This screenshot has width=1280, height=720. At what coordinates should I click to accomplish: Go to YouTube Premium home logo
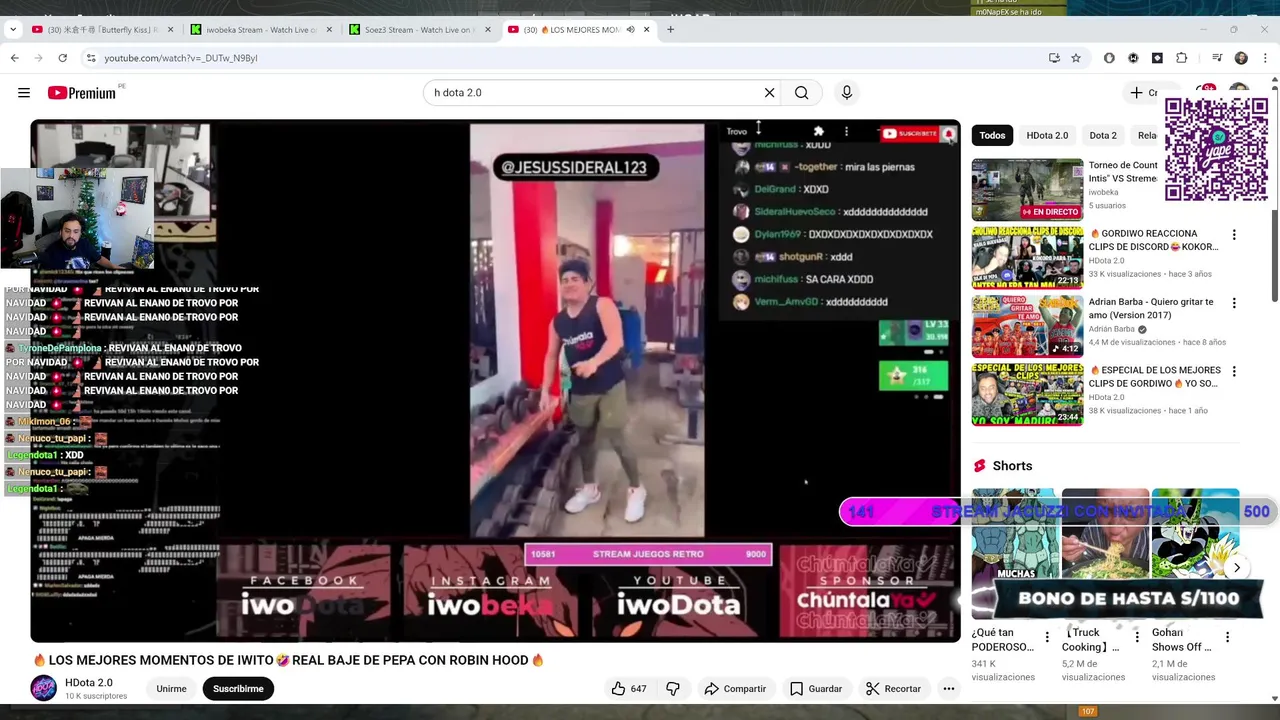82,93
